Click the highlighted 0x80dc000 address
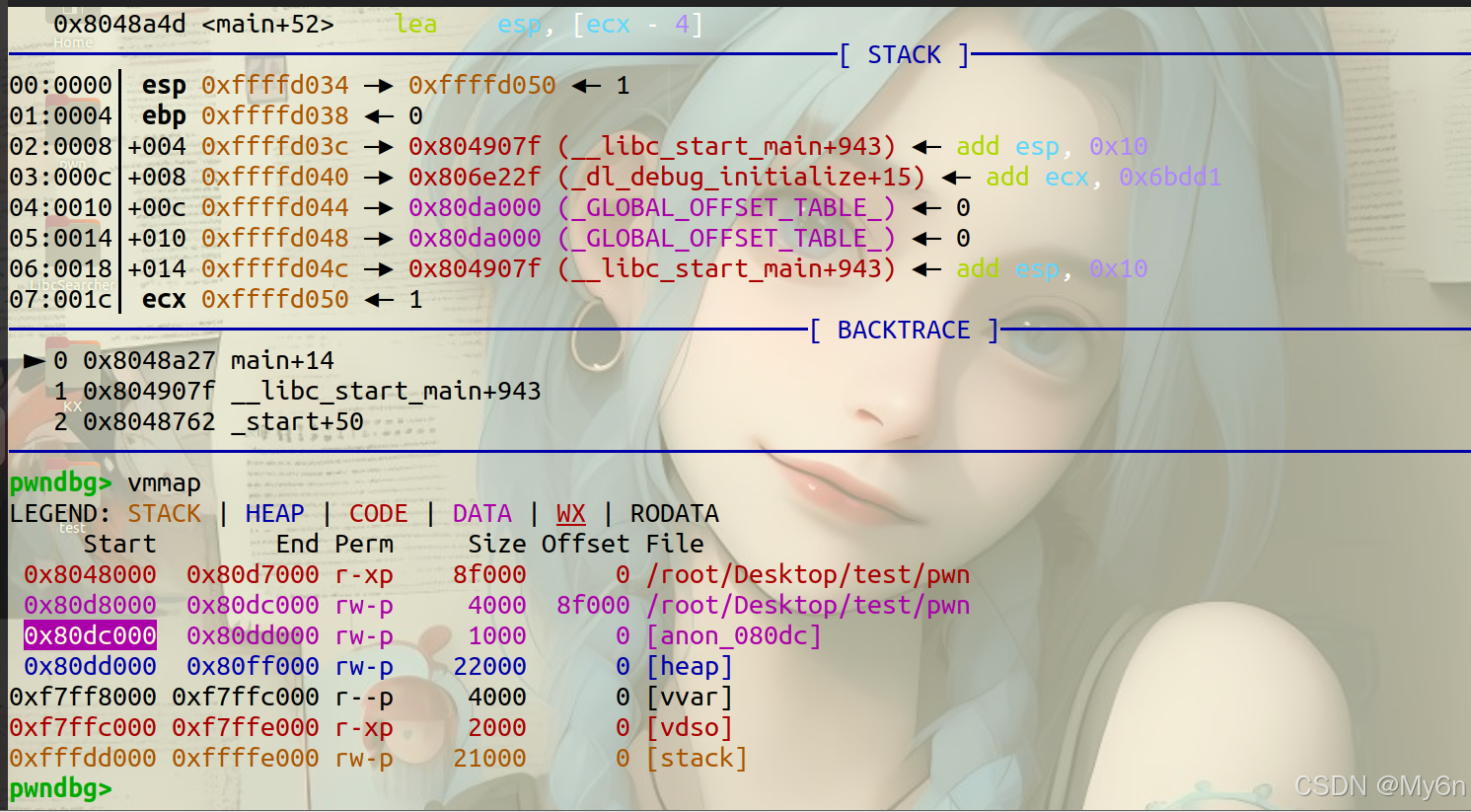Screen dimensions: 1471x812 tap(90, 636)
